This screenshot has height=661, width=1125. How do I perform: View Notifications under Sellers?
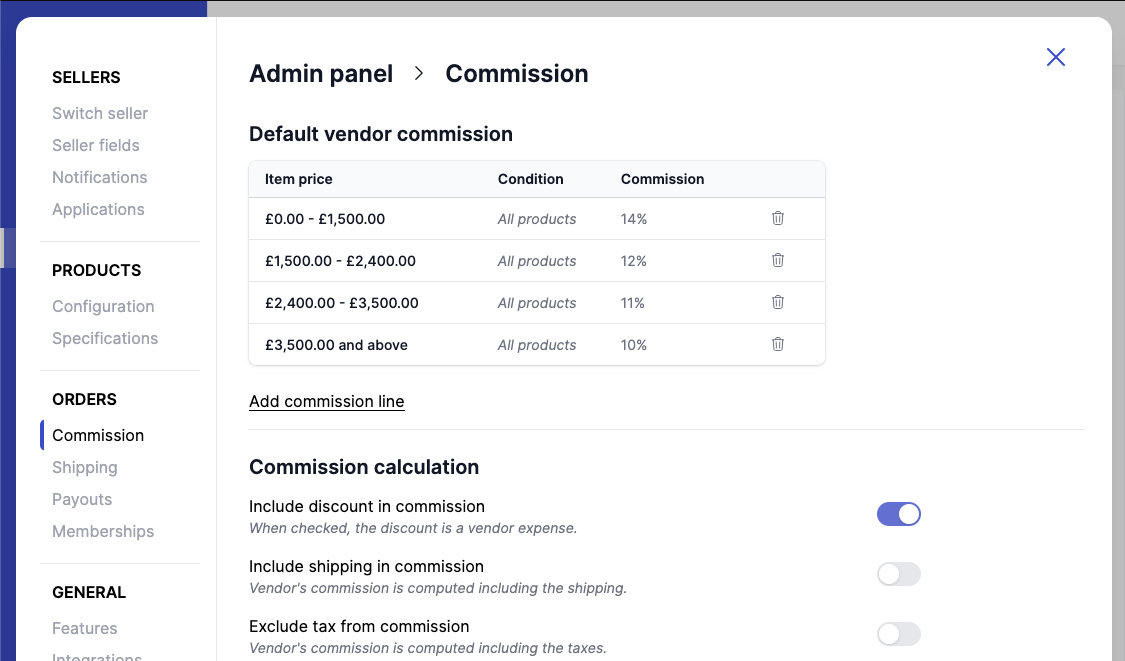[x=99, y=177]
